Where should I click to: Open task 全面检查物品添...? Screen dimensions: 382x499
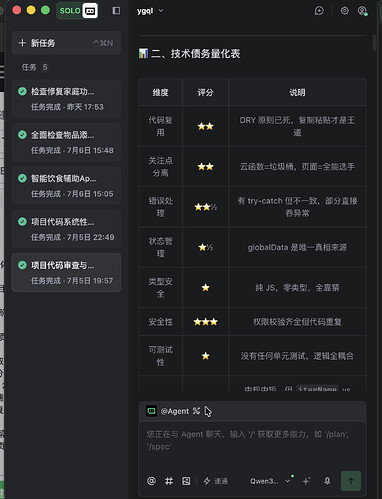pyautogui.click(x=66, y=142)
